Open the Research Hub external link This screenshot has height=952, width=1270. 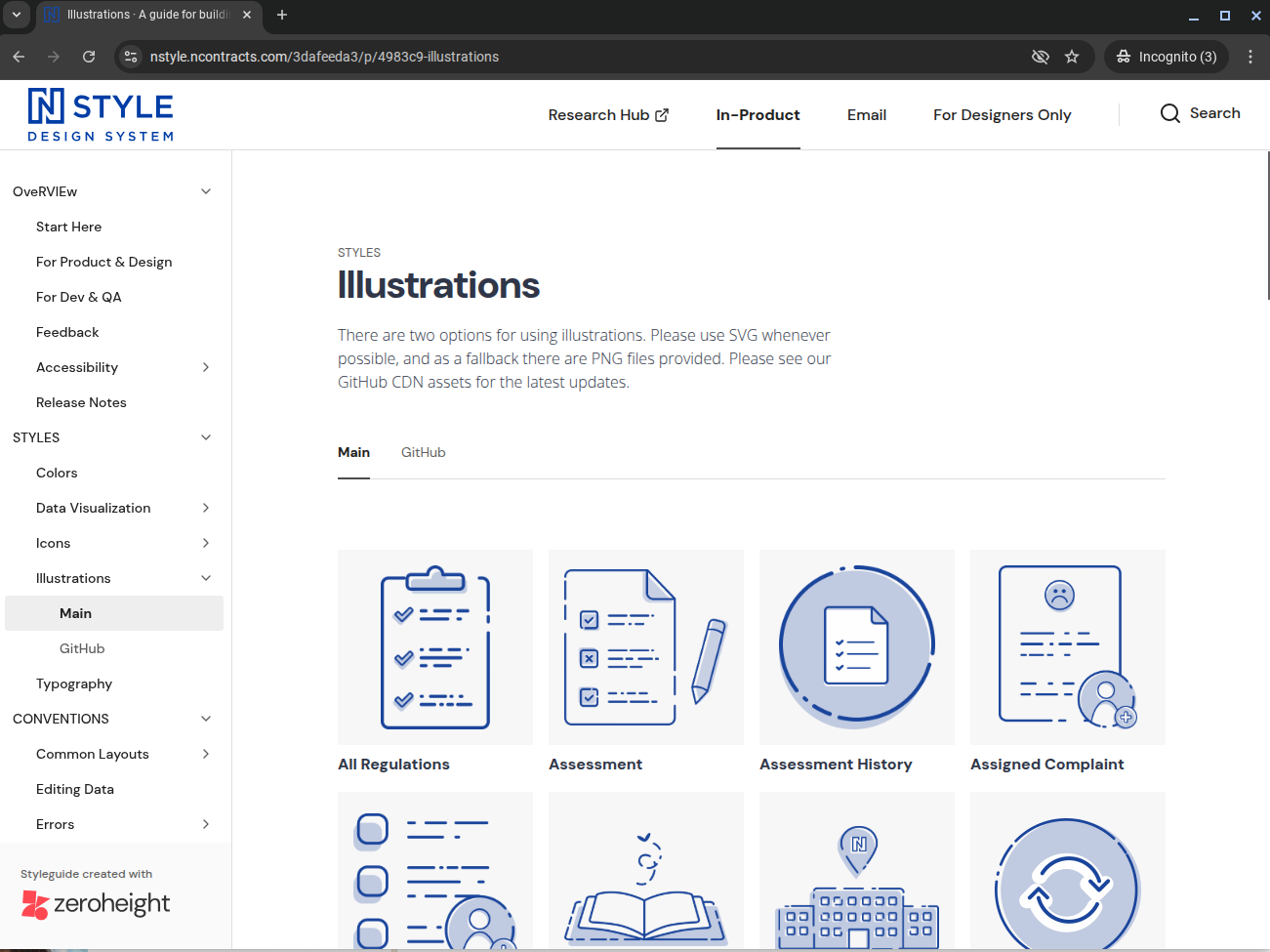607,115
